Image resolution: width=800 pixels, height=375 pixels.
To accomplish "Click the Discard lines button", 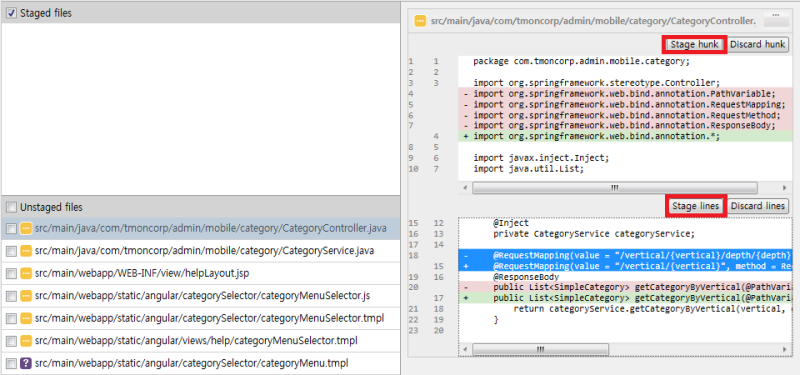I will pos(757,206).
